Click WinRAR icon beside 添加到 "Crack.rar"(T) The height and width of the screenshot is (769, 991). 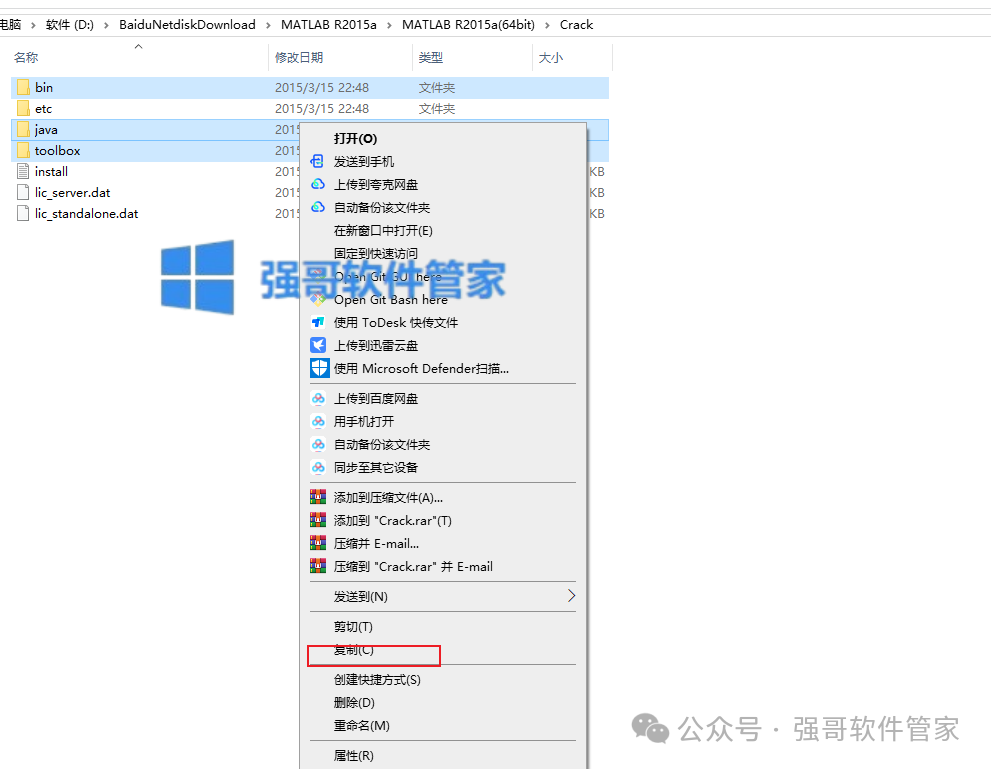point(318,520)
